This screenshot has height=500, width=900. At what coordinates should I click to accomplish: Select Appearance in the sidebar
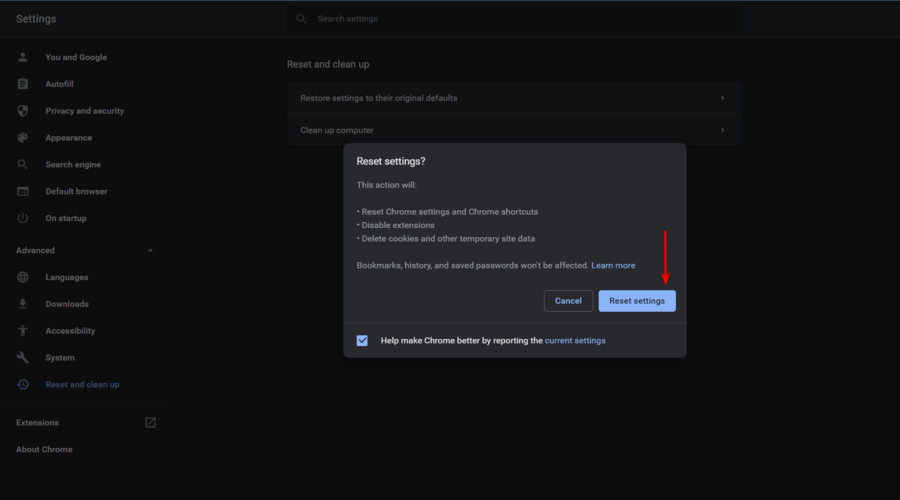click(68, 138)
